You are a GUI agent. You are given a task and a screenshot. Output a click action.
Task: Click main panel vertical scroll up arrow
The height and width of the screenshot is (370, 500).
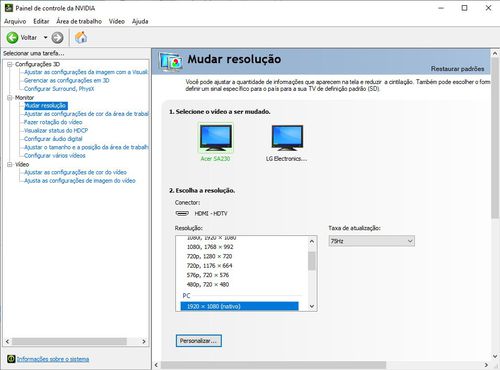[495, 53]
